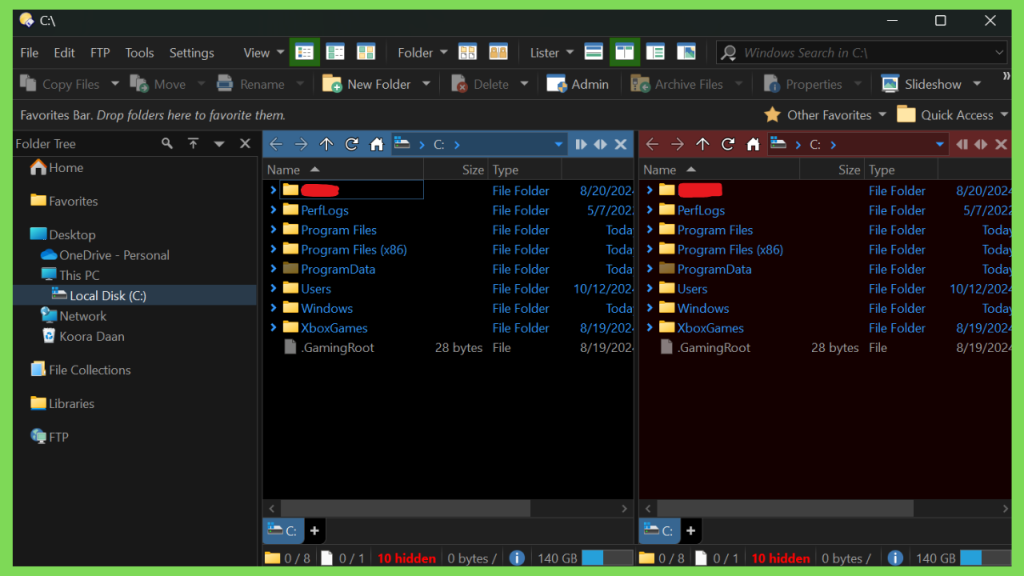Open the Tools menu
The width and height of the screenshot is (1024, 576).
[139, 53]
